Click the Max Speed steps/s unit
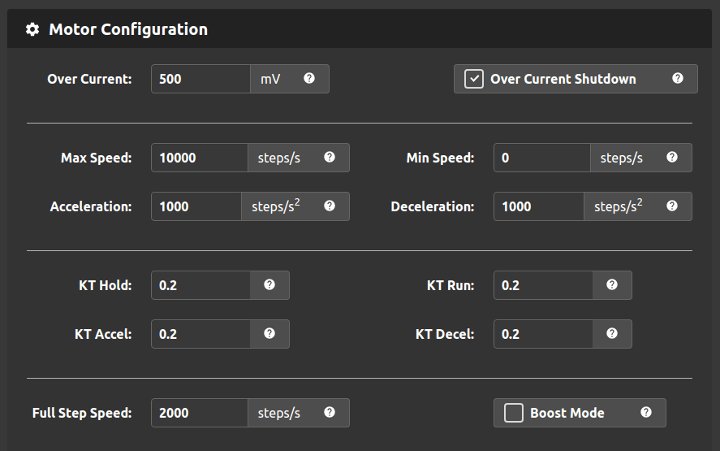This screenshot has width=720, height=451. [279, 158]
